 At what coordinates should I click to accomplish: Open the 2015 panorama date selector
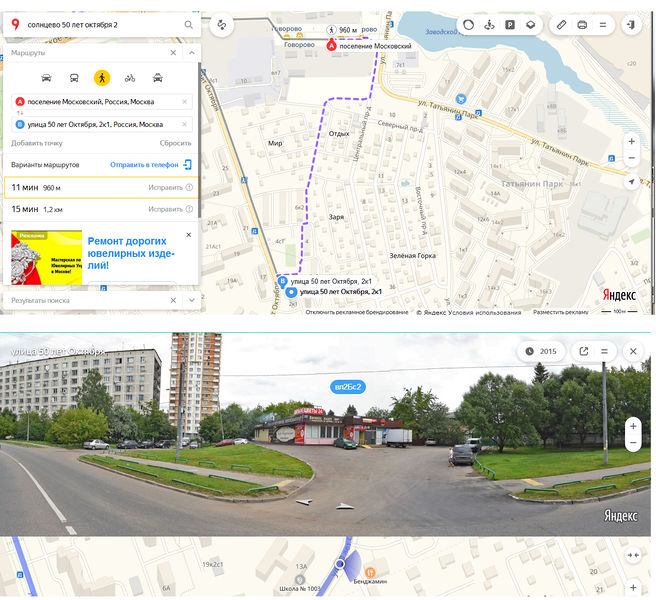tap(543, 351)
